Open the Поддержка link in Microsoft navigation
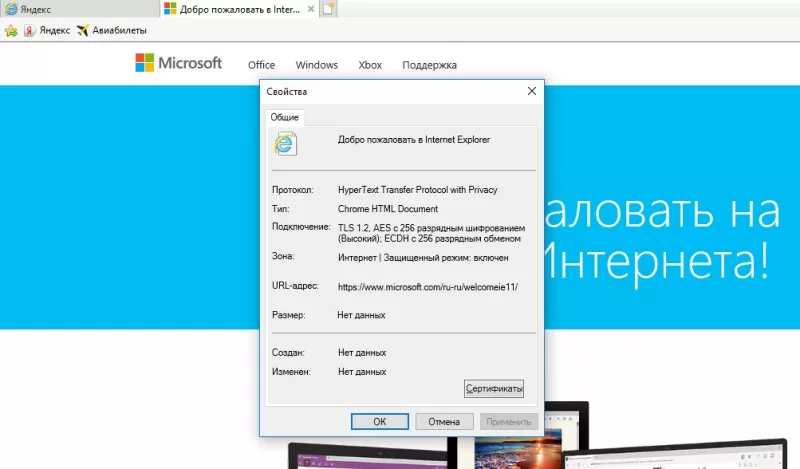Viewport: 800px width, 469px height. click(429, 65)
